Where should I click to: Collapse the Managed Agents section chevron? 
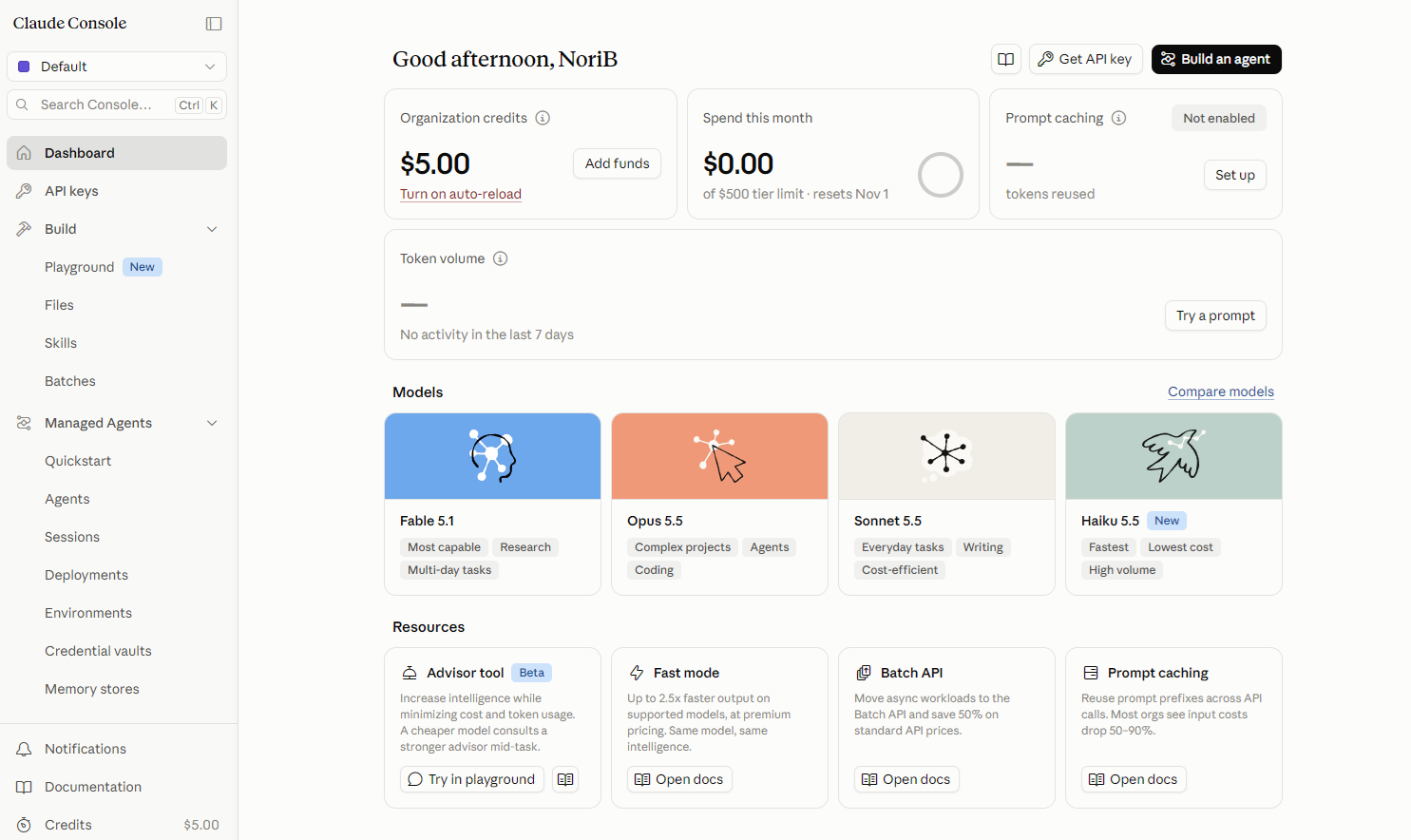click(x=212, y=423)
